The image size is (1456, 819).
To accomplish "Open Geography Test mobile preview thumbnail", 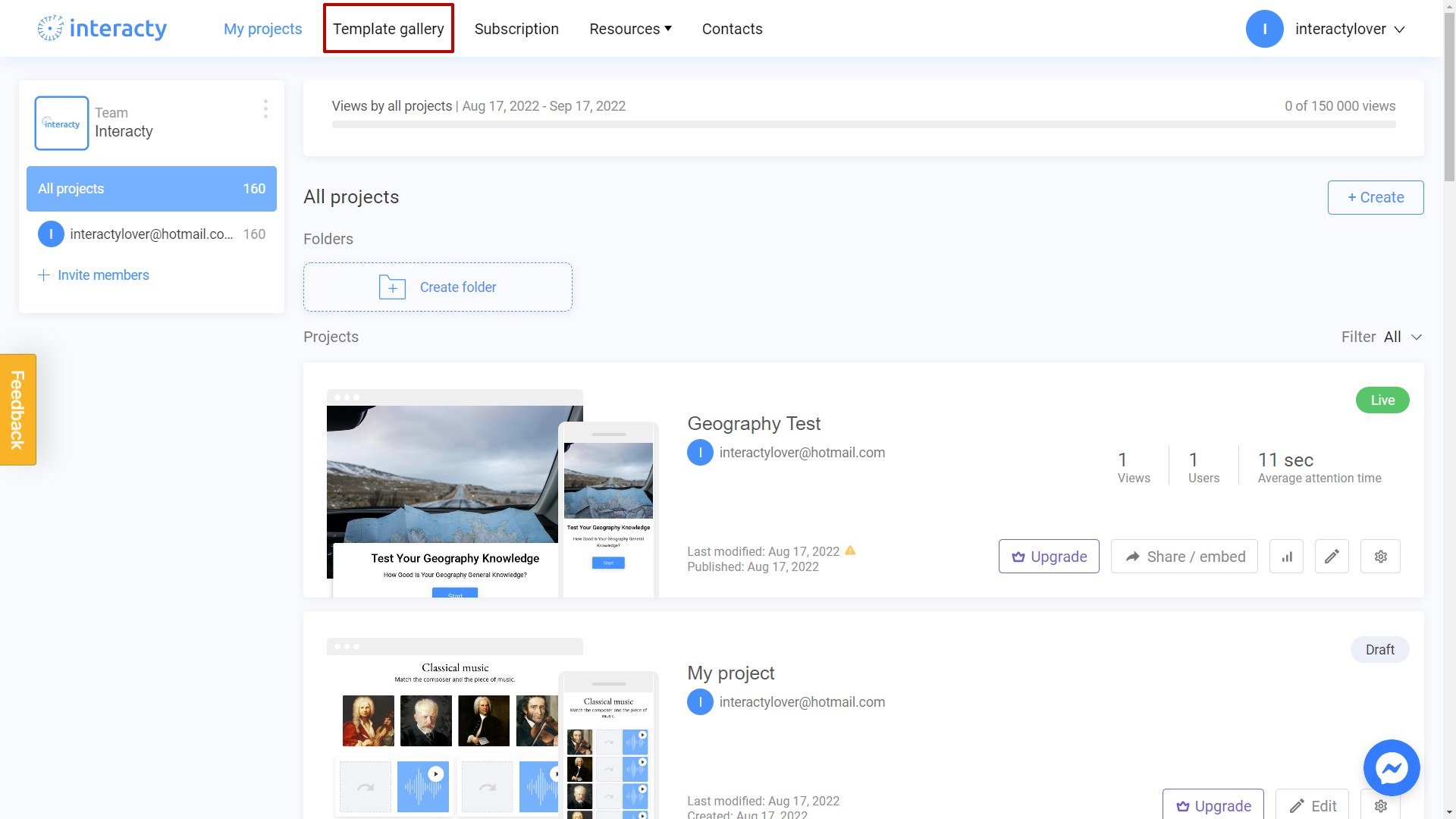I will (x=608, y=510).
